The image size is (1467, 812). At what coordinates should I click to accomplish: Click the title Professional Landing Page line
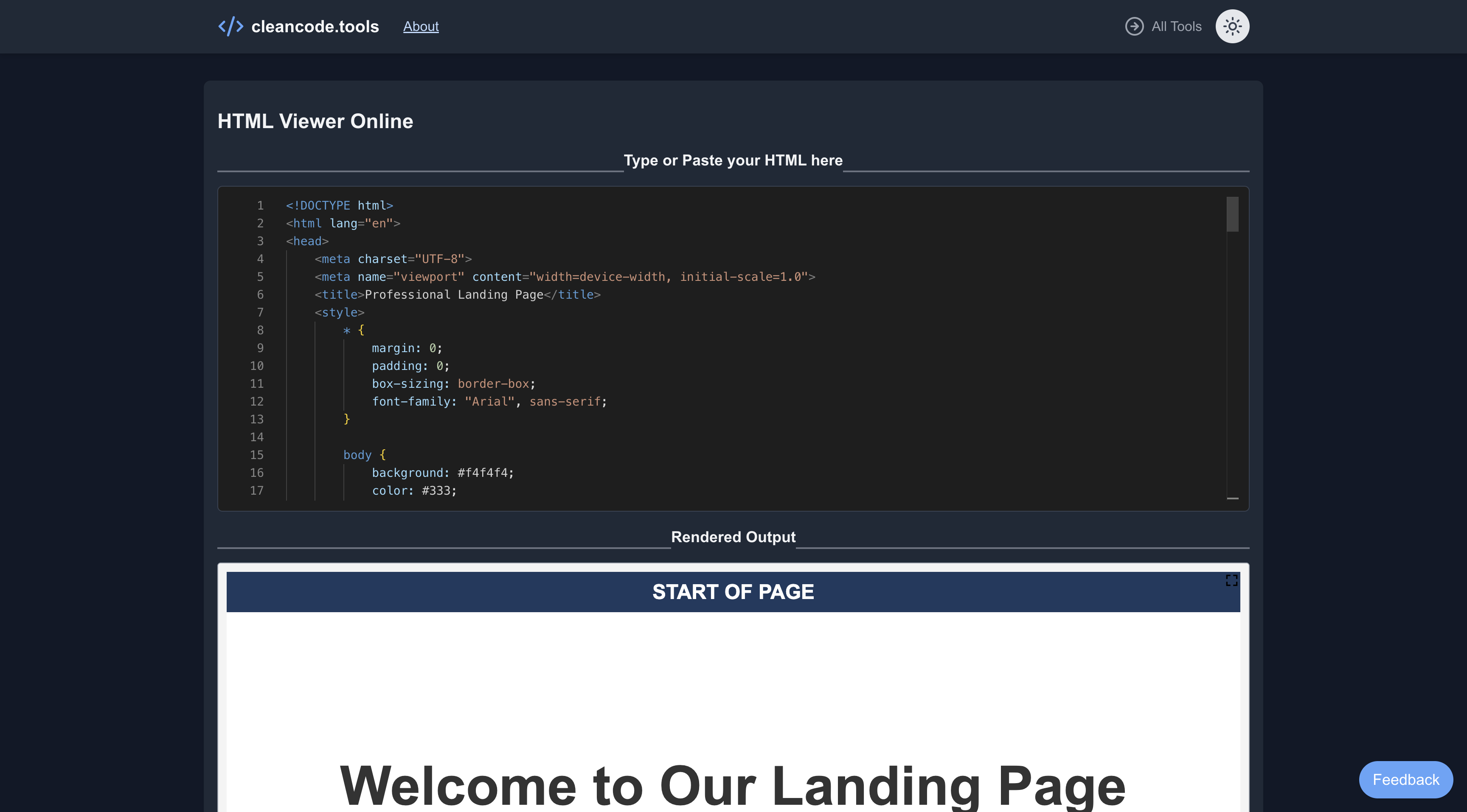[457, 294]
